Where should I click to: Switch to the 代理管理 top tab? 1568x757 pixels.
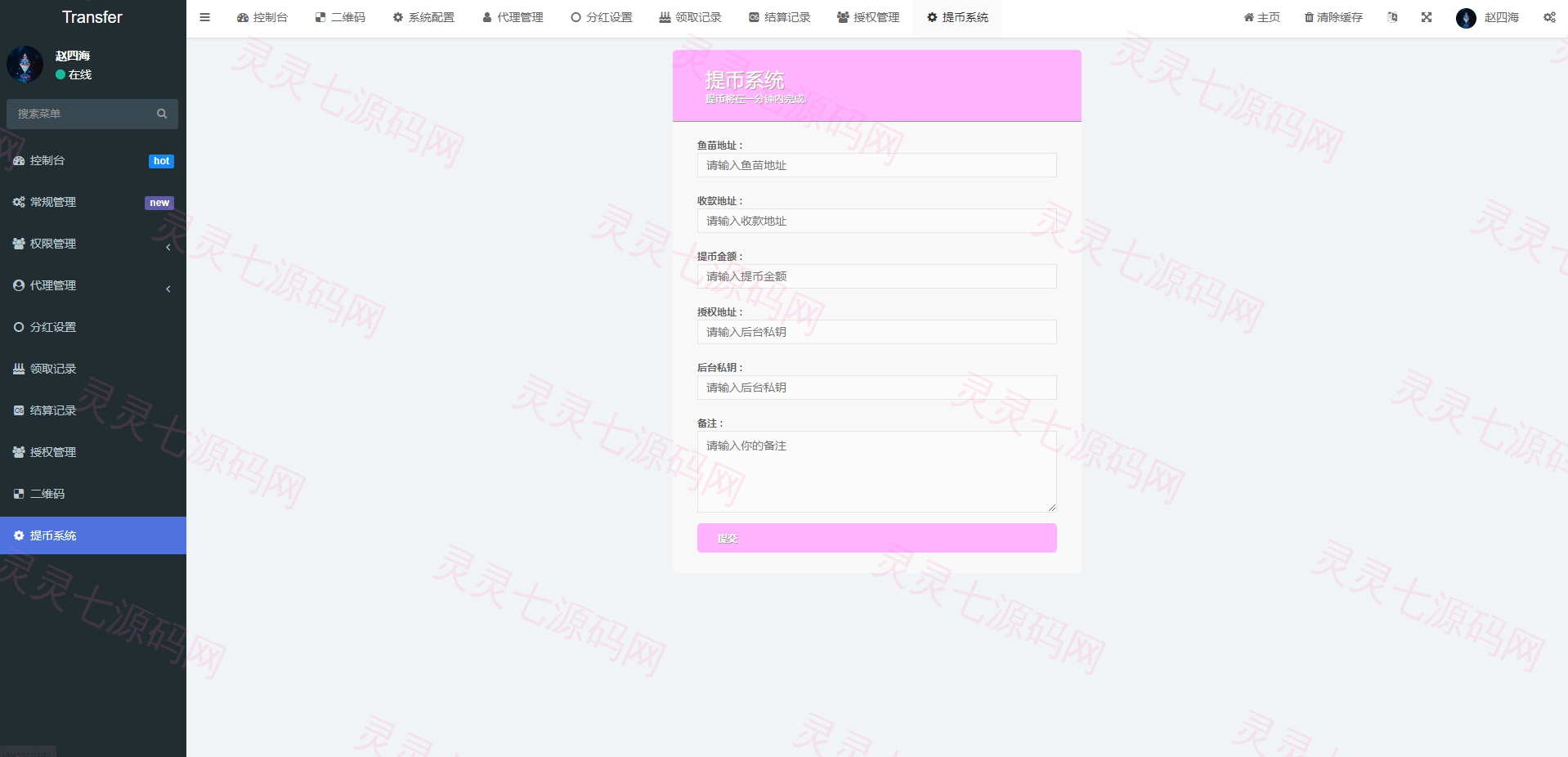tap(513, 17)
